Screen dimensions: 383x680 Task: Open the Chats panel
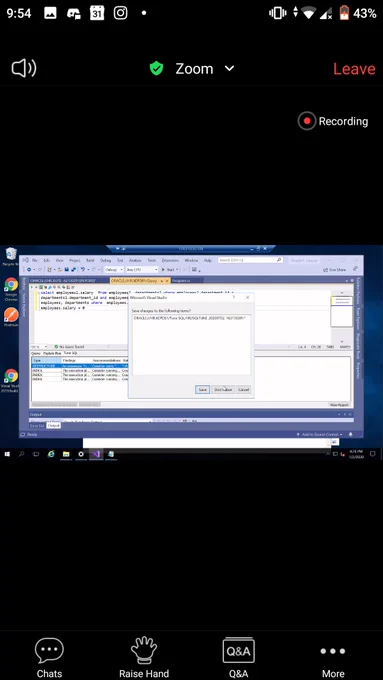(x=49, y=657)
